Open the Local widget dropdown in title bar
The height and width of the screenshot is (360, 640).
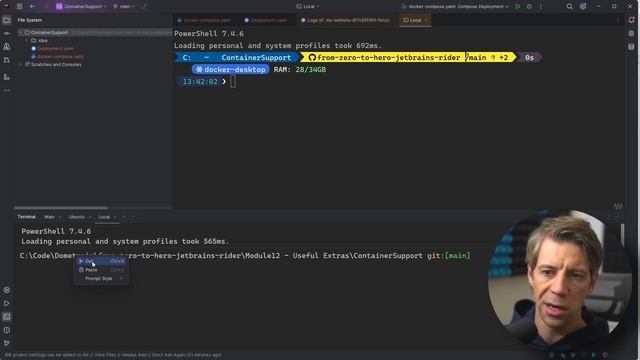coord(307,7)
